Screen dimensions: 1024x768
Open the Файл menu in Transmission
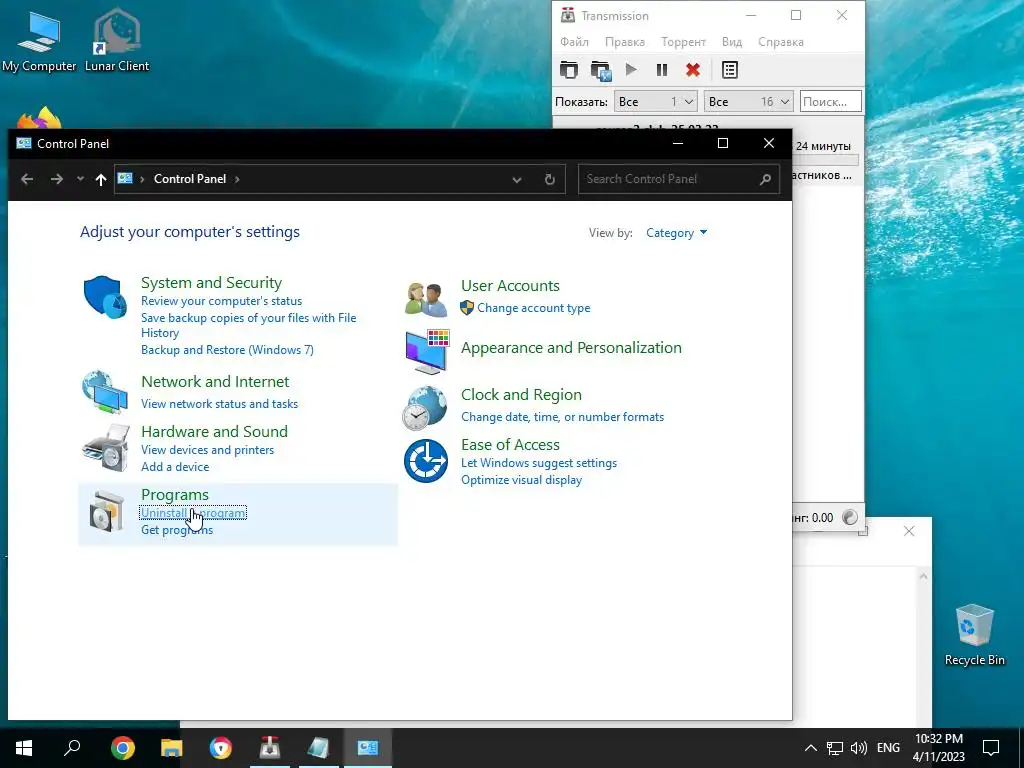pyautogui.click(x=574, y=42)
